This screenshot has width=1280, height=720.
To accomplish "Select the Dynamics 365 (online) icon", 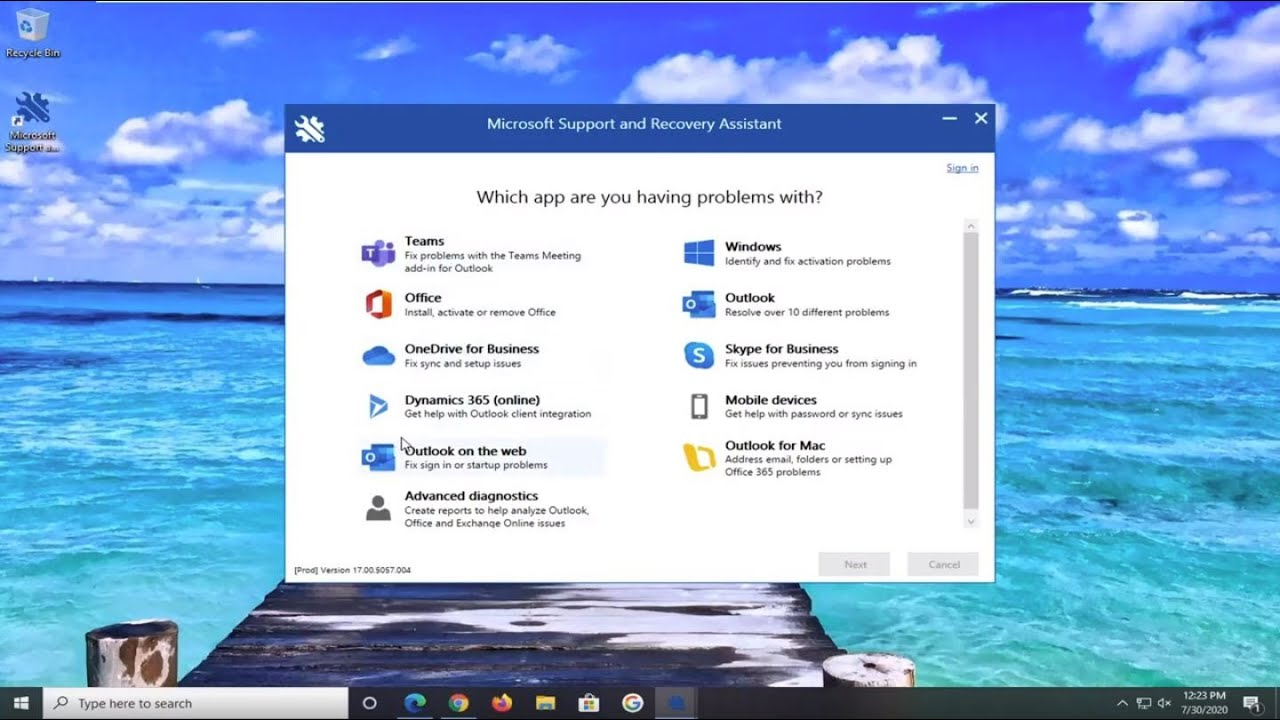I will point(378,406).
